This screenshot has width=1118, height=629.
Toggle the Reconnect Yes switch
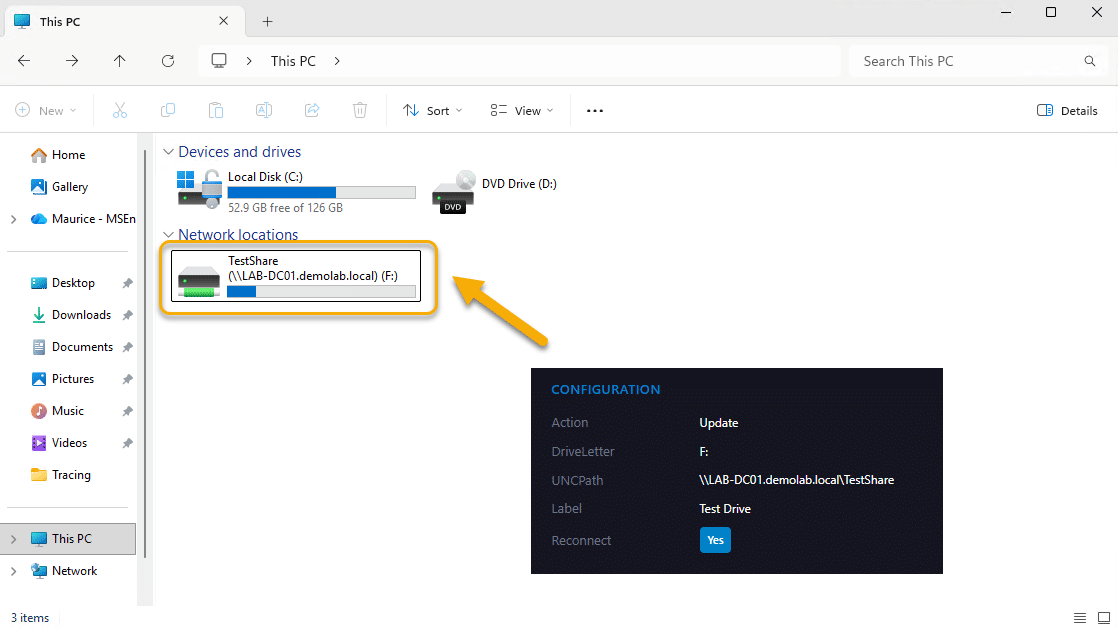715,540
